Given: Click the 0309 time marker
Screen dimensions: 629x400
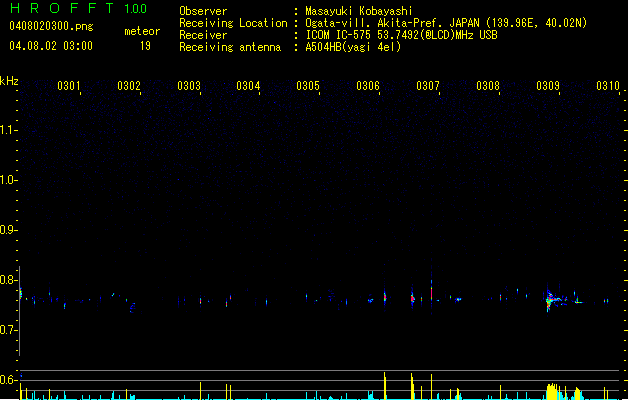Looking at the screenshot, I should tap(548, 86).
